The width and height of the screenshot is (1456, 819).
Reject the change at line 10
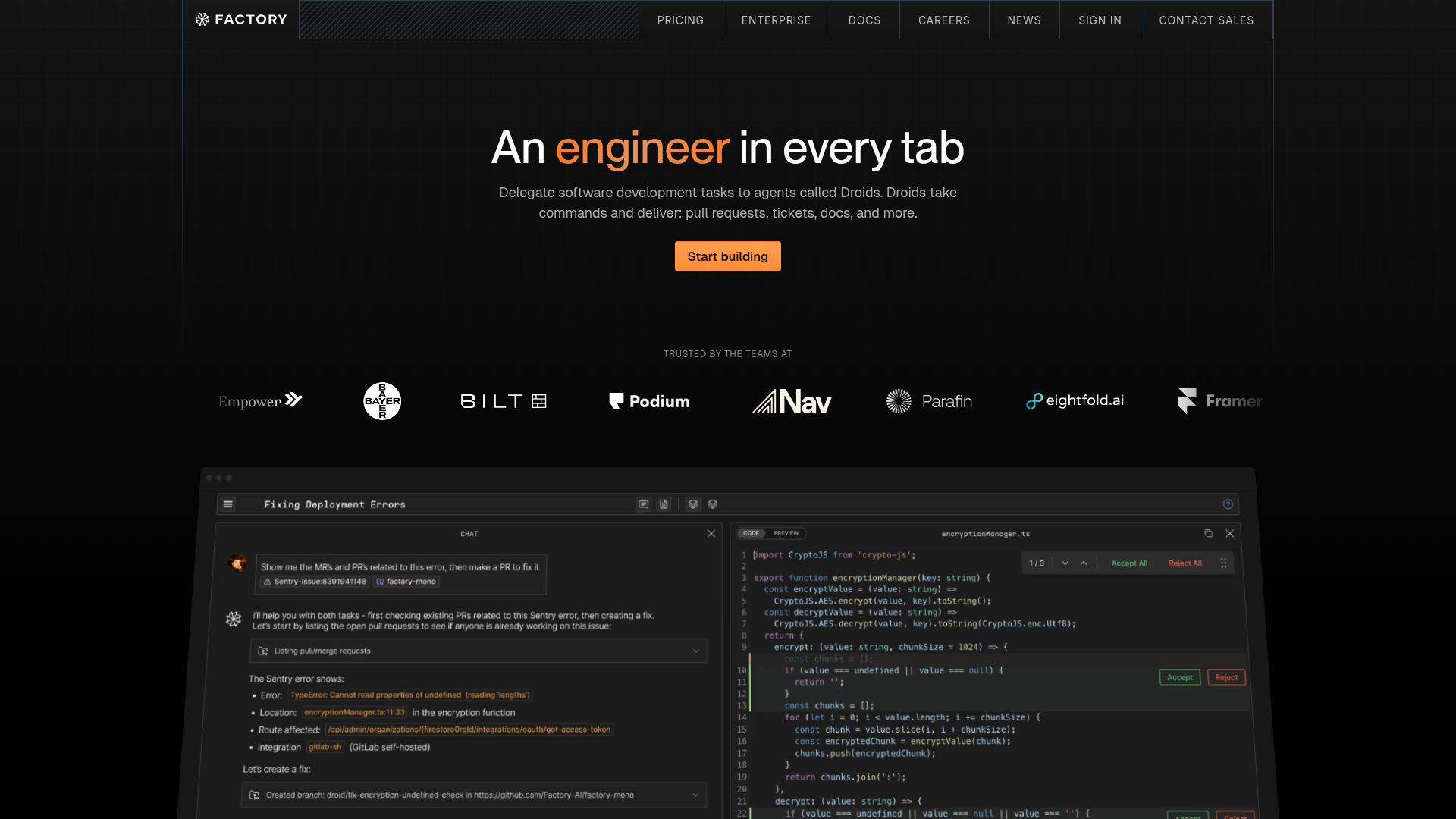[1225, 678]
